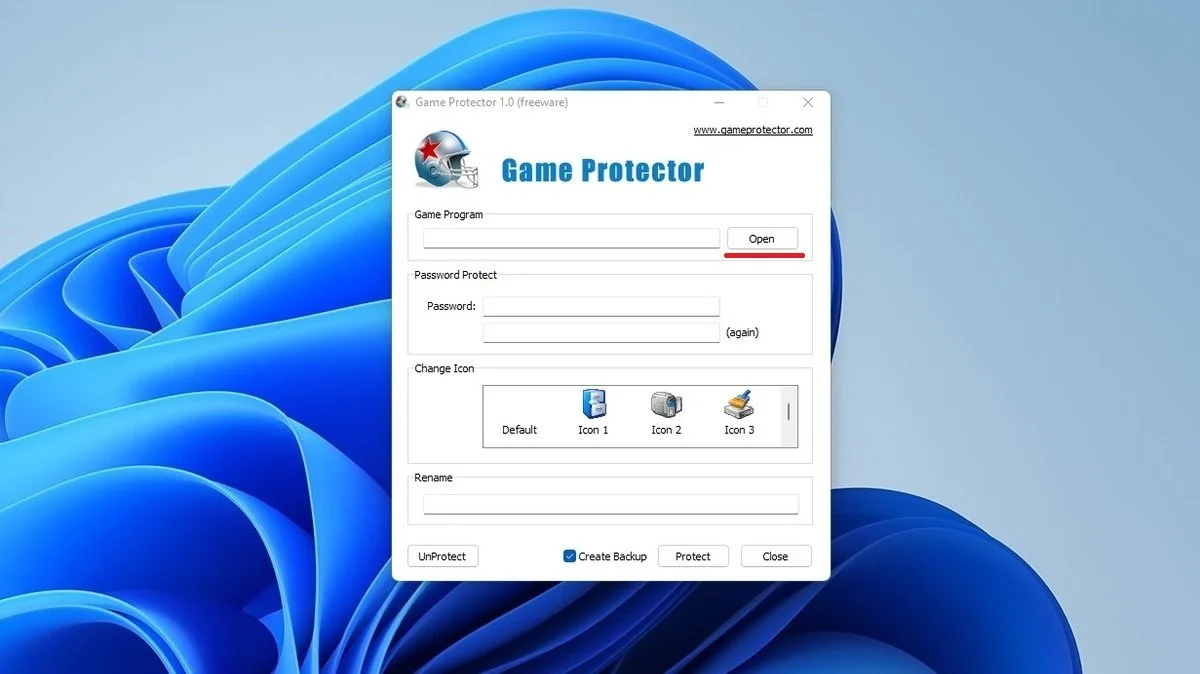This screenshot has height=674, width=1200.
Task: Click the Close button at bottom
Action: pos(776,556)
